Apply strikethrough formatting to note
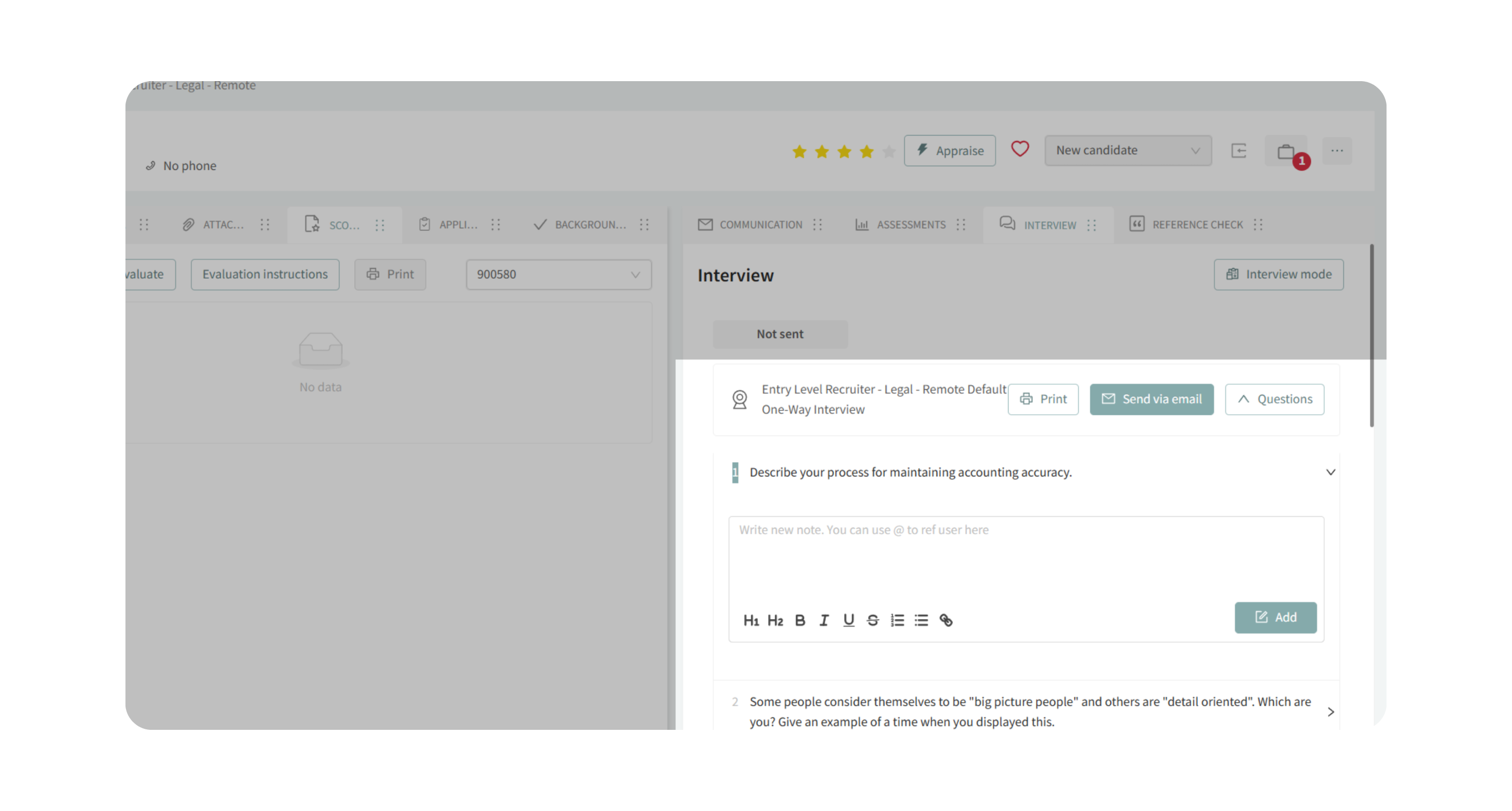This screenshot has height=811, width=1512. click(872, 620)
